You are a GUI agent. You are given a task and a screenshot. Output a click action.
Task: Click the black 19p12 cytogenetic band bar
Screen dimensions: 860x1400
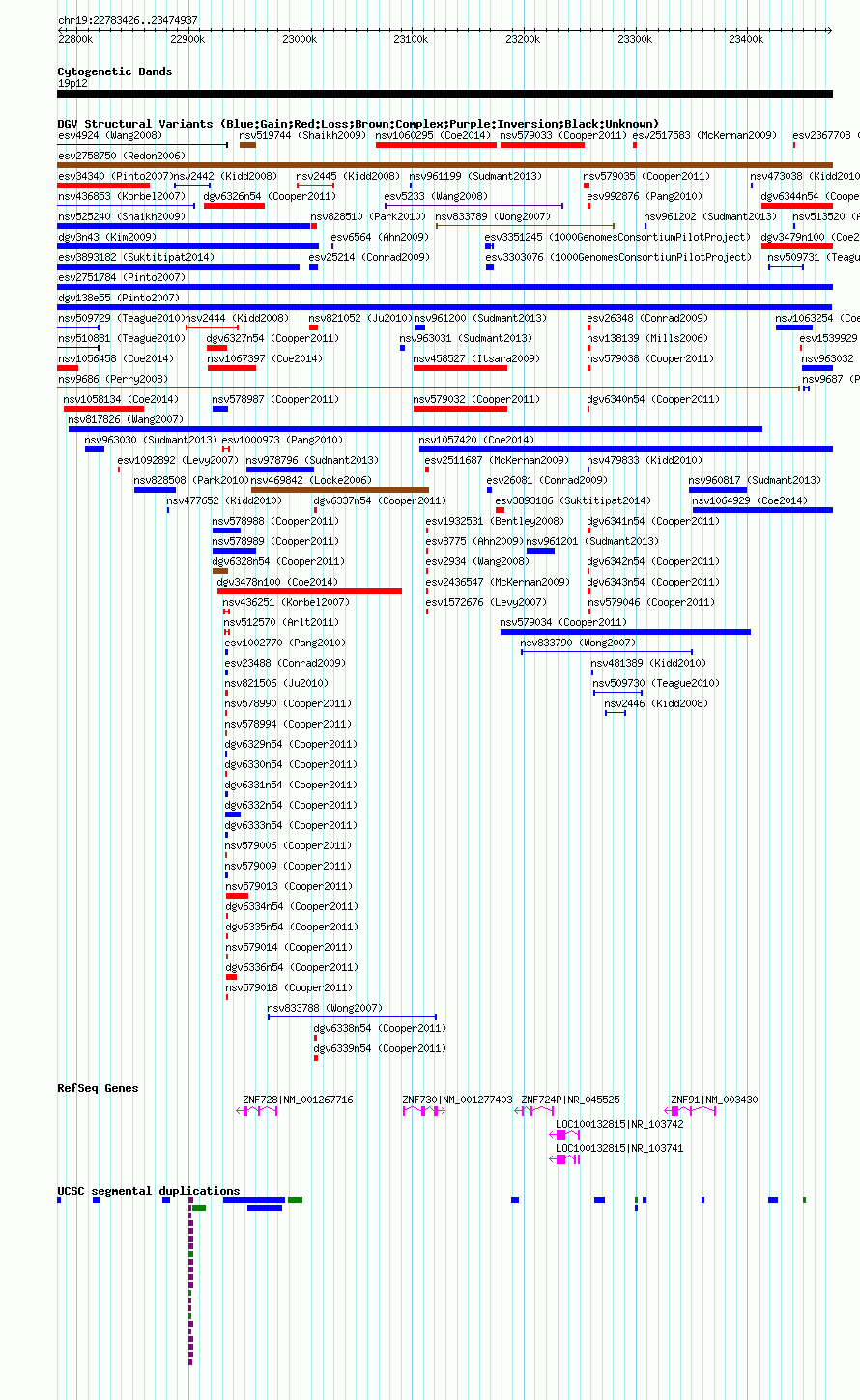pos(444,94)
